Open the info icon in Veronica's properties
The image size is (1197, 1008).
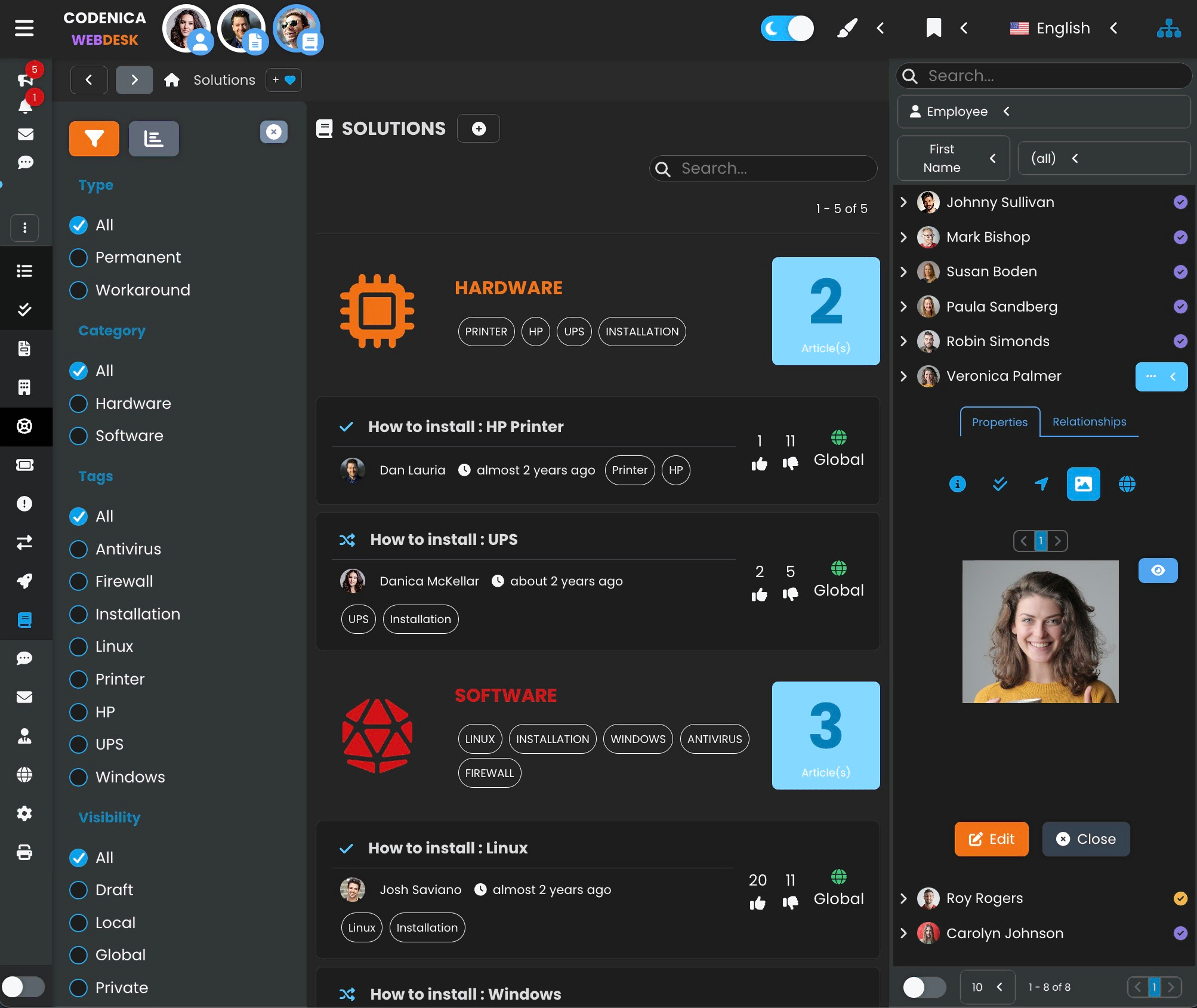click(957, 484)
